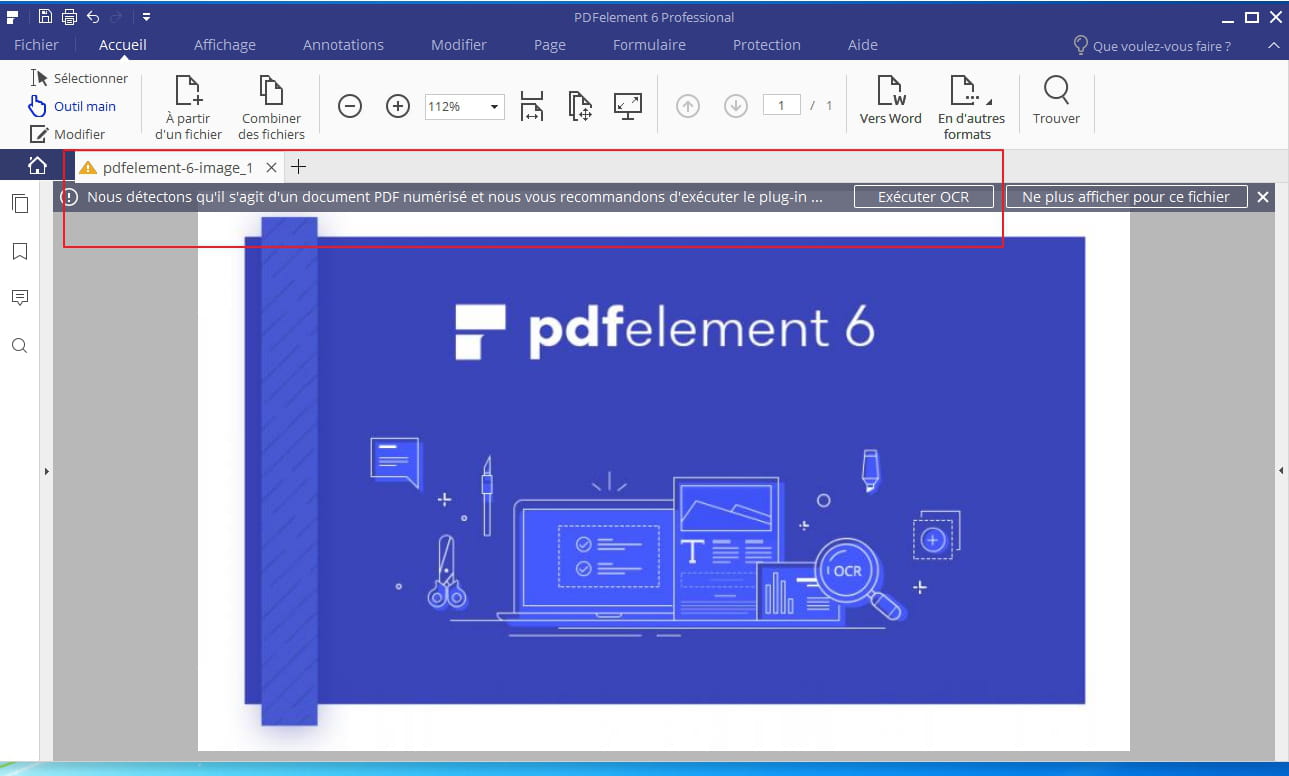The width and height of the screenshot is (1289, 776).
Task: Go to next page with down arrow
Action: click(736, 106)
